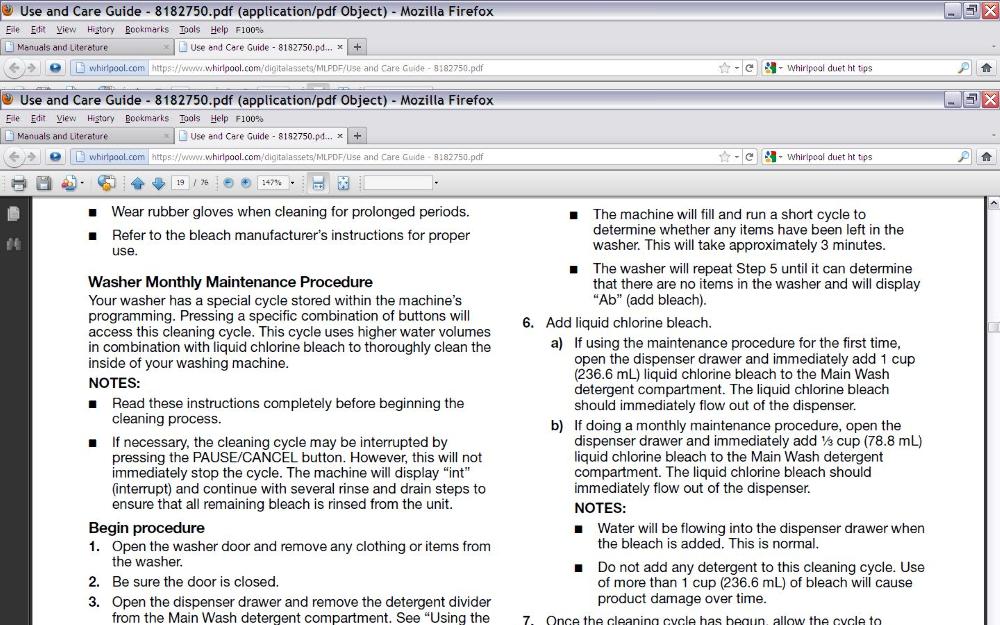Open the 147% zoom level dropdown arrow

(293, 183)
